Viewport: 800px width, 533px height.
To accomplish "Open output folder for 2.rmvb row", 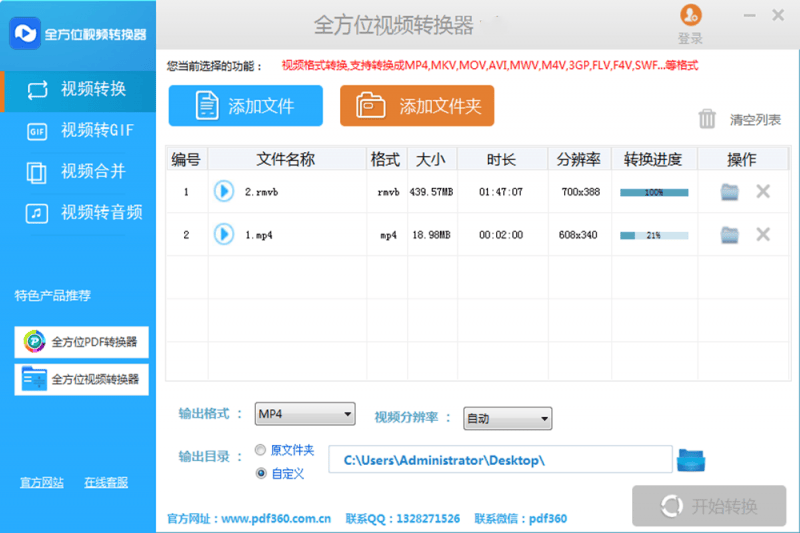I will 730,192.
